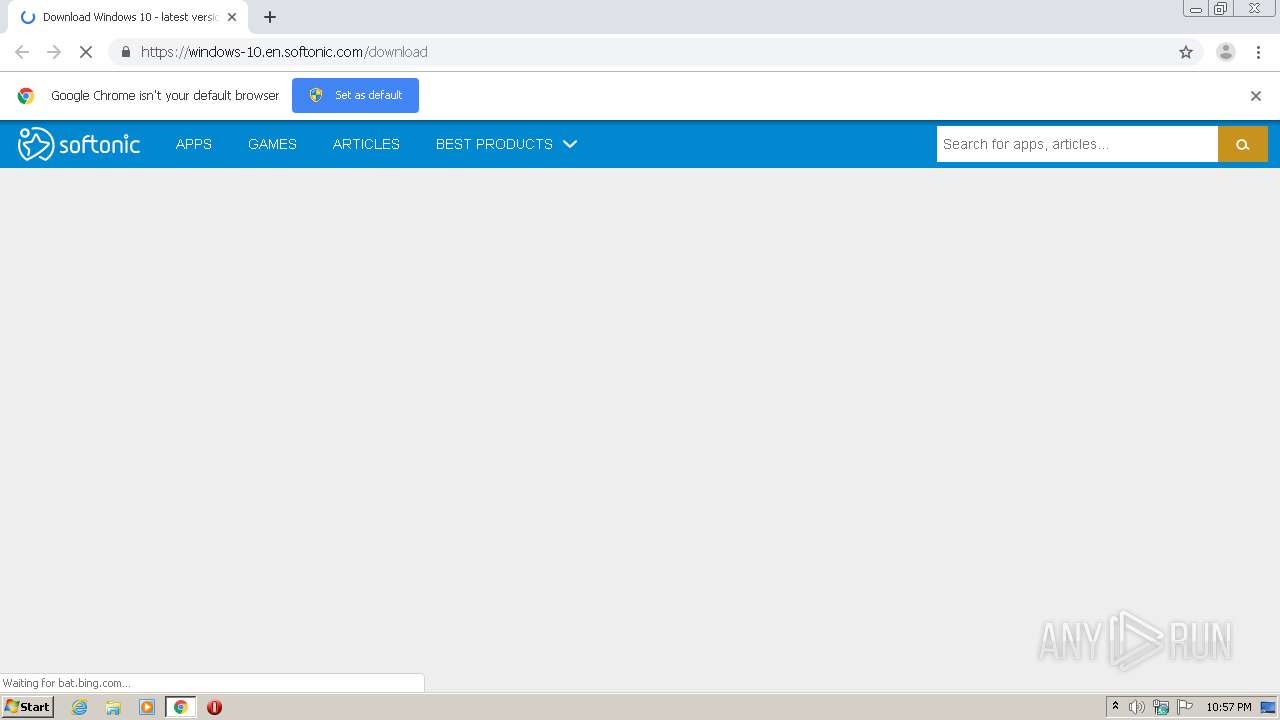Stop loading the page

pos(86,52)
